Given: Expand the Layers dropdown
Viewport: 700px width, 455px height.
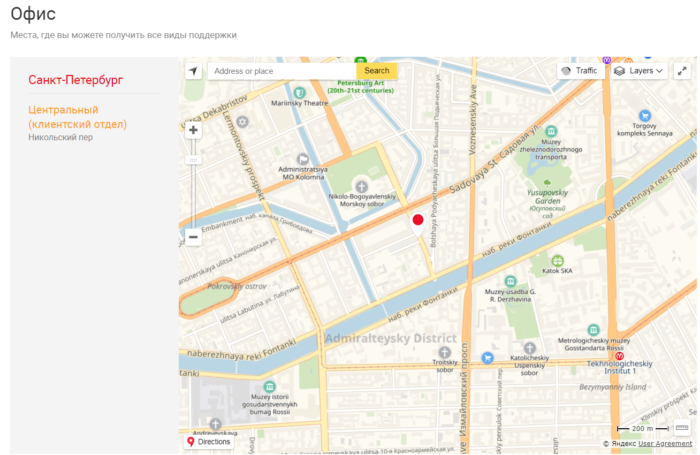Looking at the screenshot, I should 639,71.
